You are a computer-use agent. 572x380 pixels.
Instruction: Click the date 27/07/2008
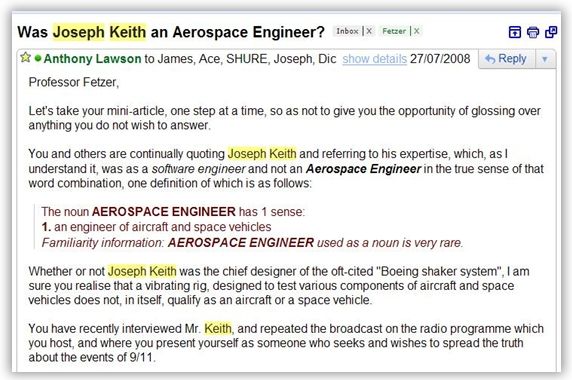point(440,59)
